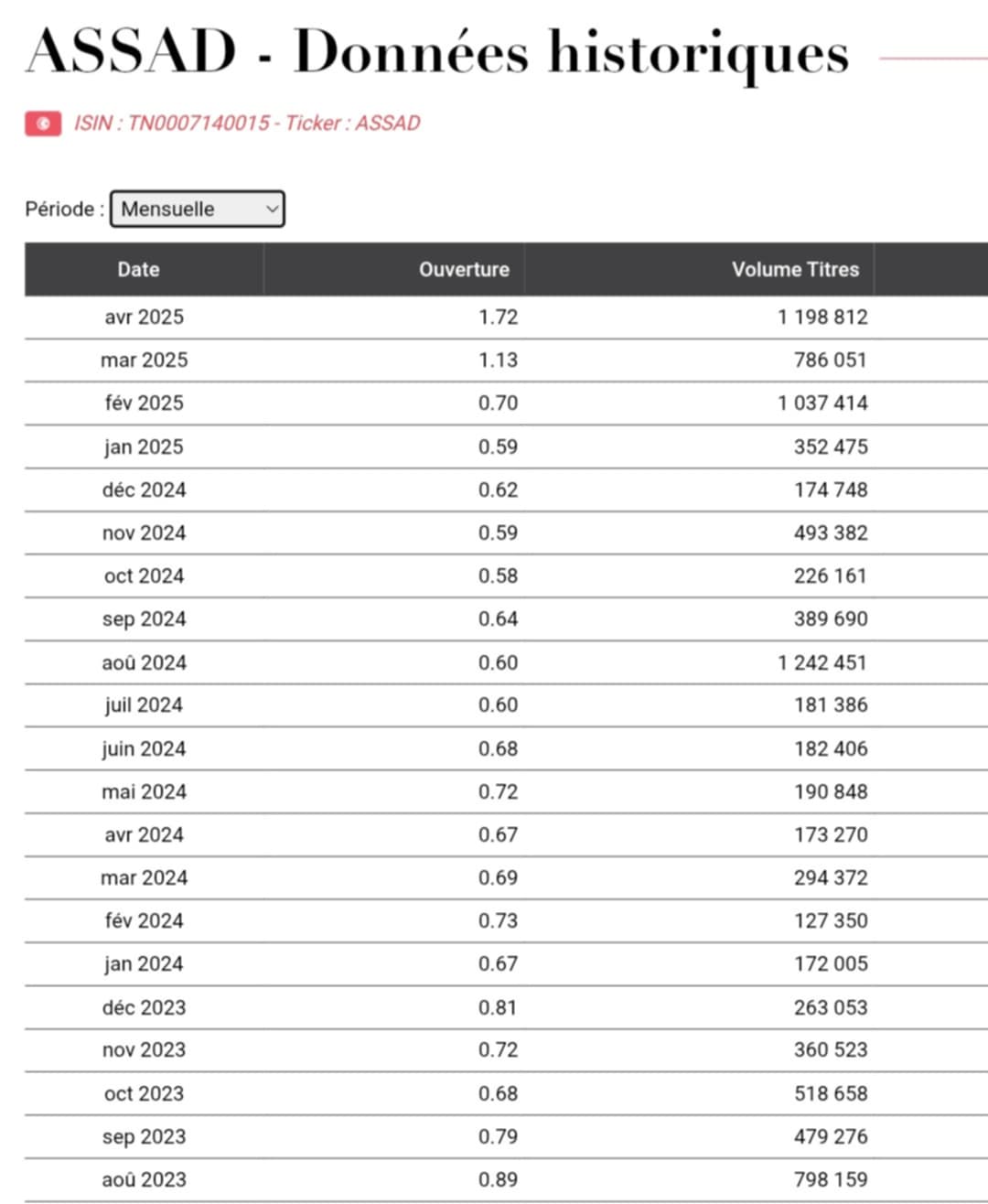The image size is (988, 1204).
Task: Click the déc 2023 opening value 0.81
Action: pyautogui.click(x=498, y=1007)
